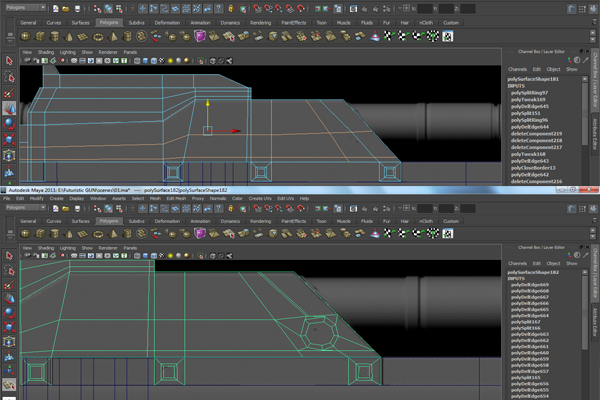The image size is (600, 400).
Task: Create a polygon pyramid from lower window shelf
Action: click(x=113, y=233)
